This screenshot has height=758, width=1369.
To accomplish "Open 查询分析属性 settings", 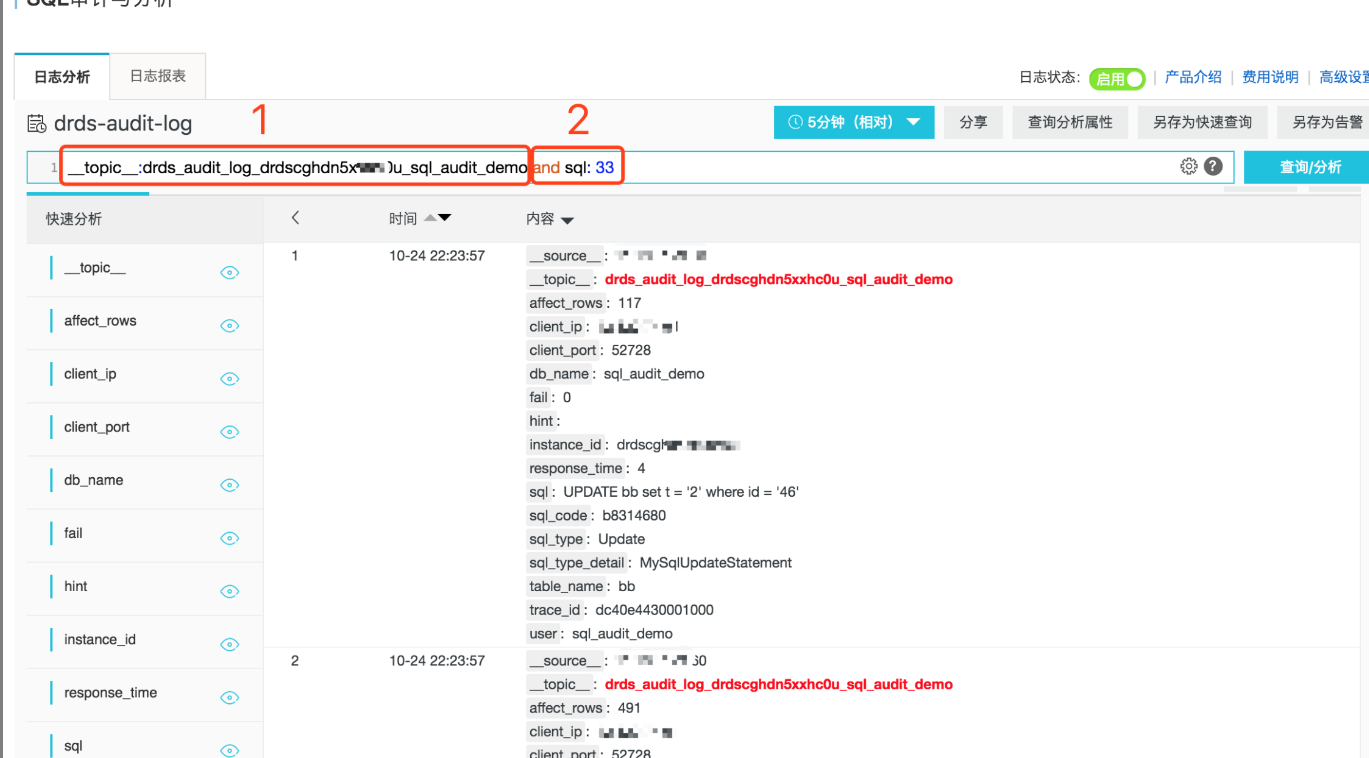I will point(1070,122).
